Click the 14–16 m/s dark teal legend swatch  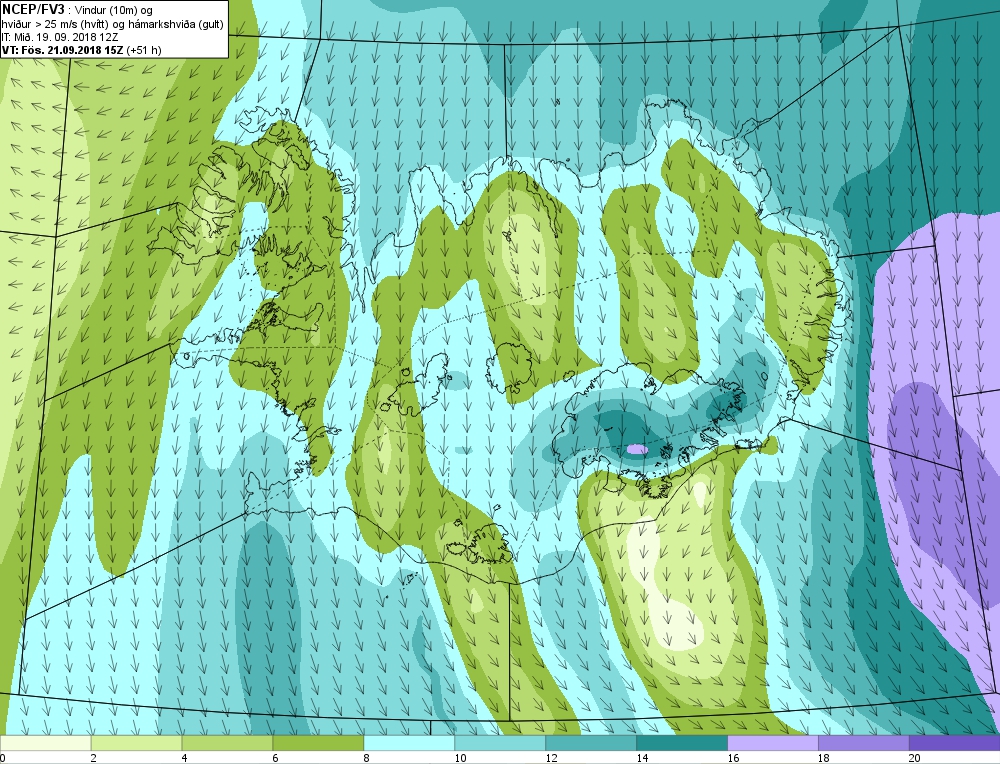point(682,743)
